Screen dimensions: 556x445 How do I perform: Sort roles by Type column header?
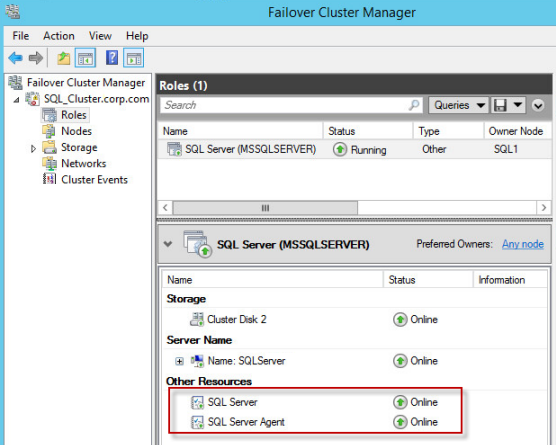(449, 131)
